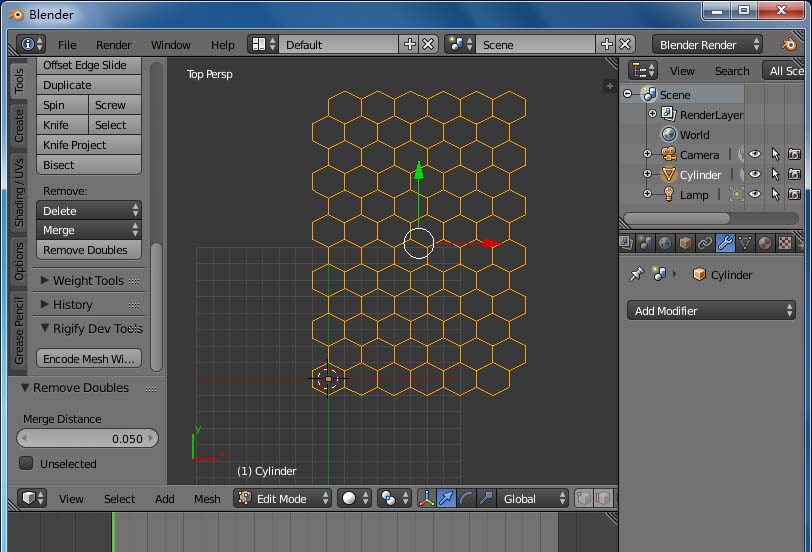Select the World item in the outliner

[694, 135]
